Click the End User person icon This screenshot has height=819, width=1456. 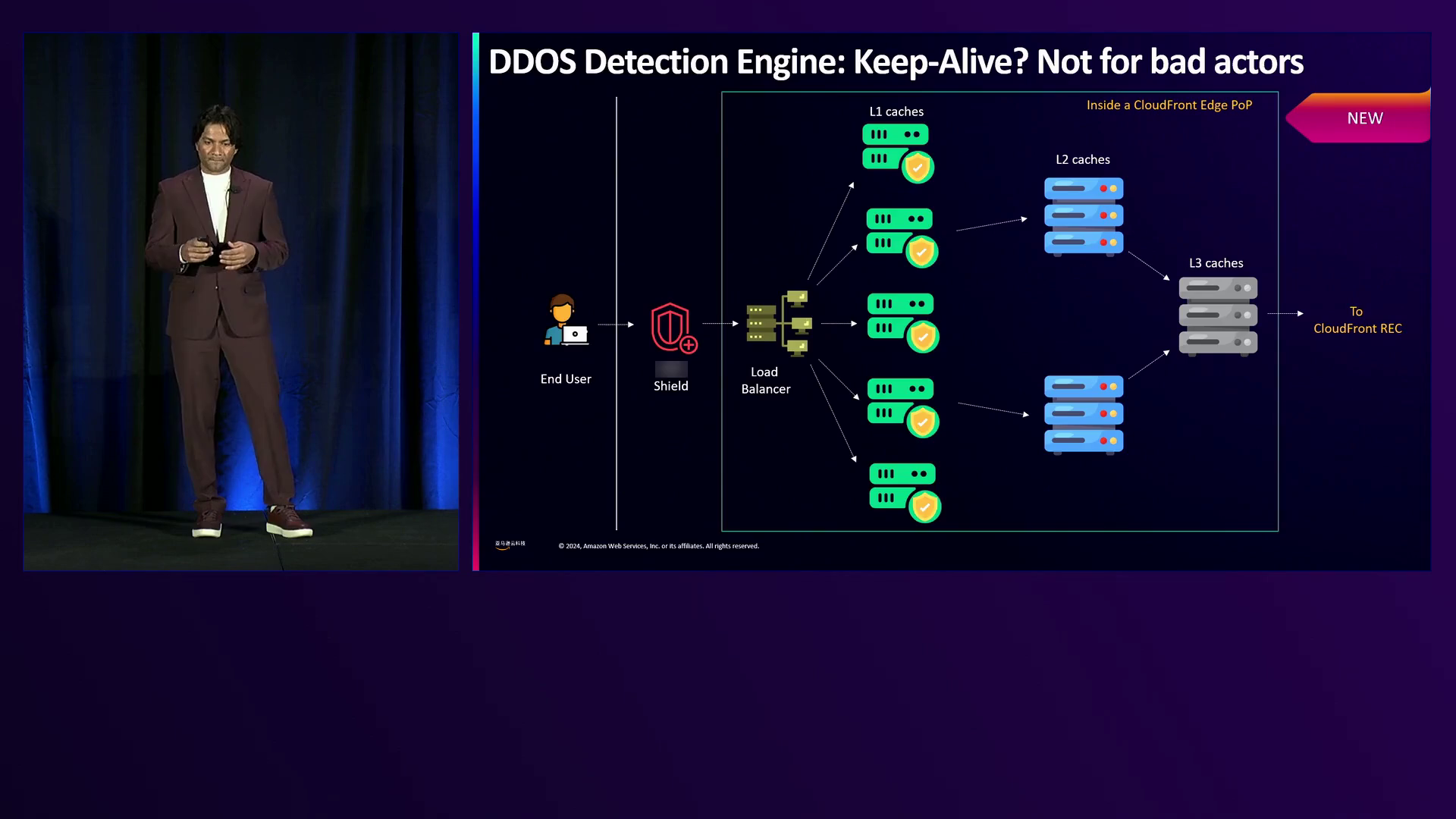[x=566, y=320]
